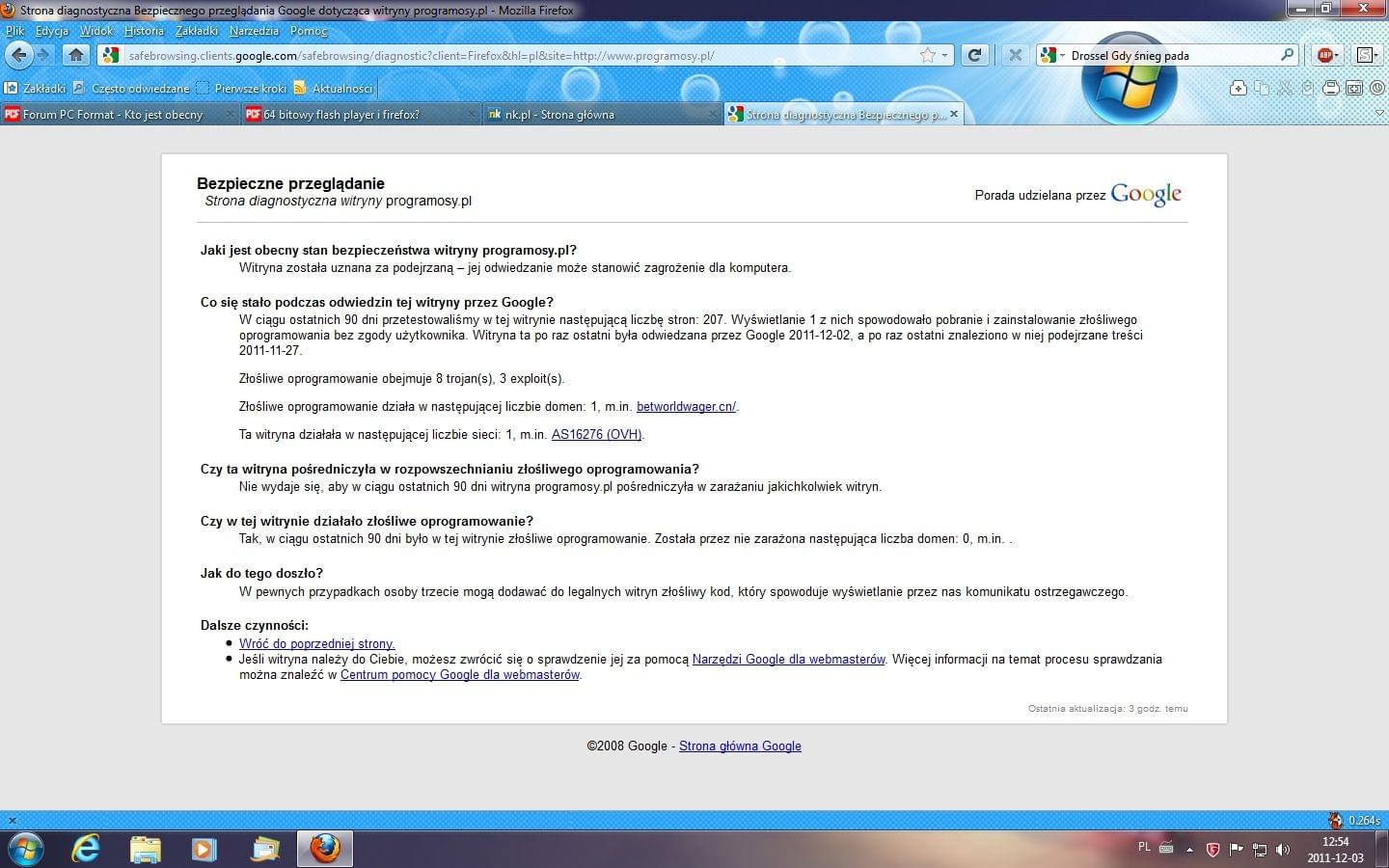Image resolution: width=1389 pixels, height=868 pixels.
Task: Open the Historia menu
Action: click(x=144, y=31)
